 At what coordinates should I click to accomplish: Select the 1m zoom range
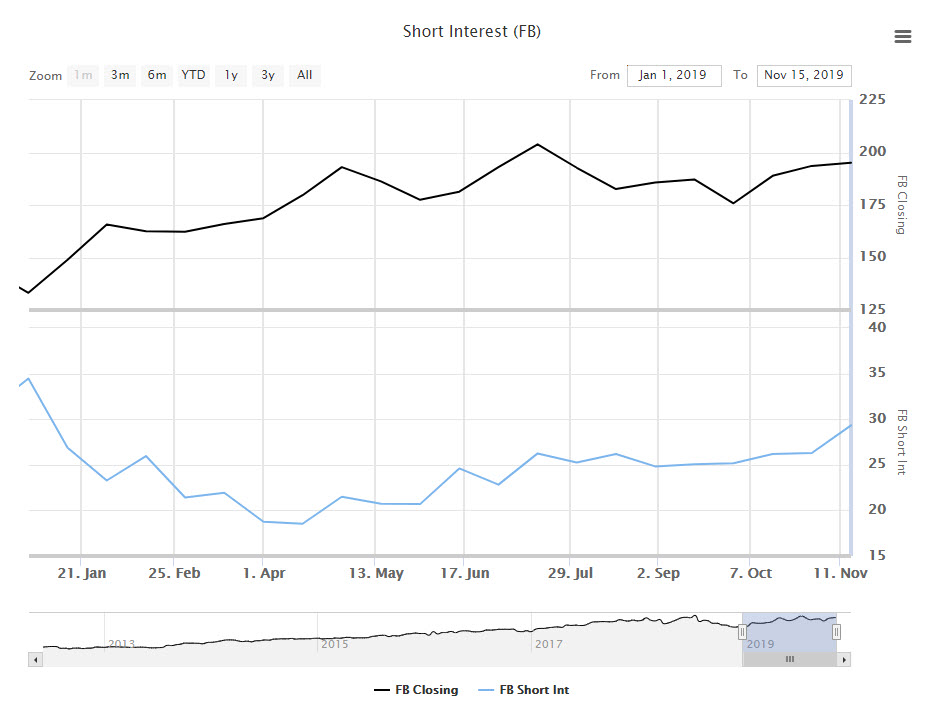coord(83,75)
